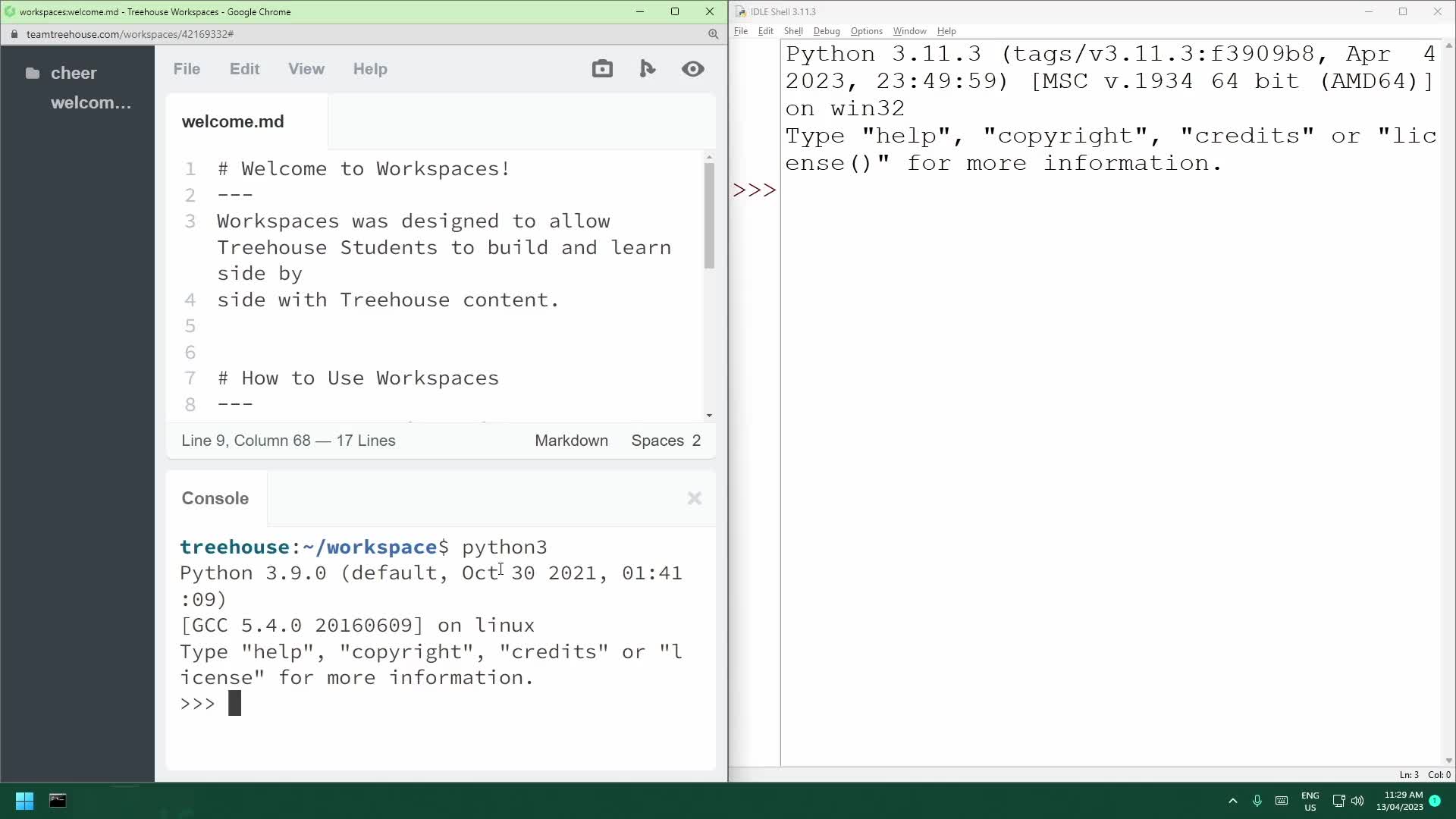Fork the workspace using the fork icon
Viewport: 1456px width, 819px height.
648,68
